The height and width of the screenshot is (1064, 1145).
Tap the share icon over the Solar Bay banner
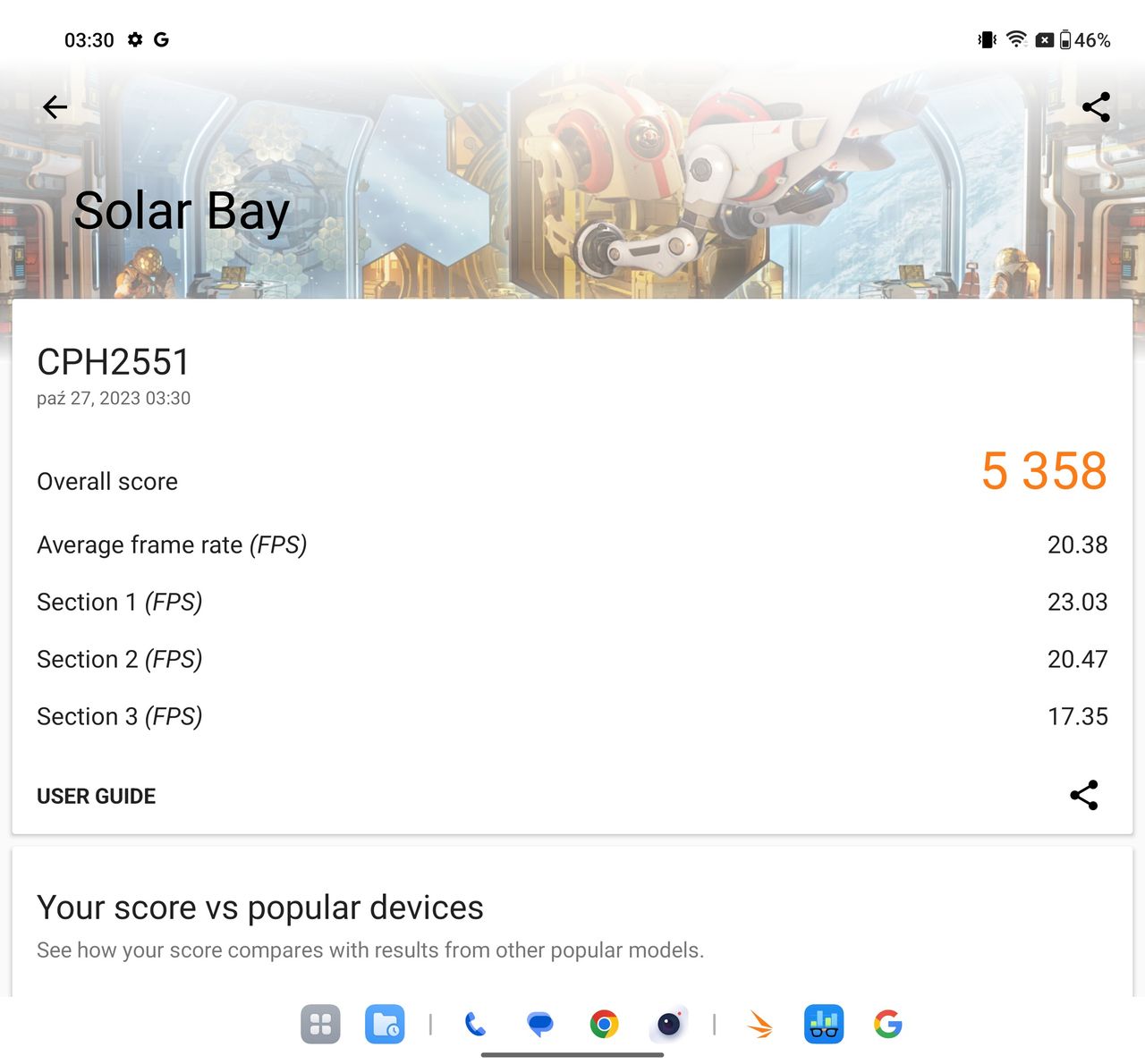click(1096, 107)
